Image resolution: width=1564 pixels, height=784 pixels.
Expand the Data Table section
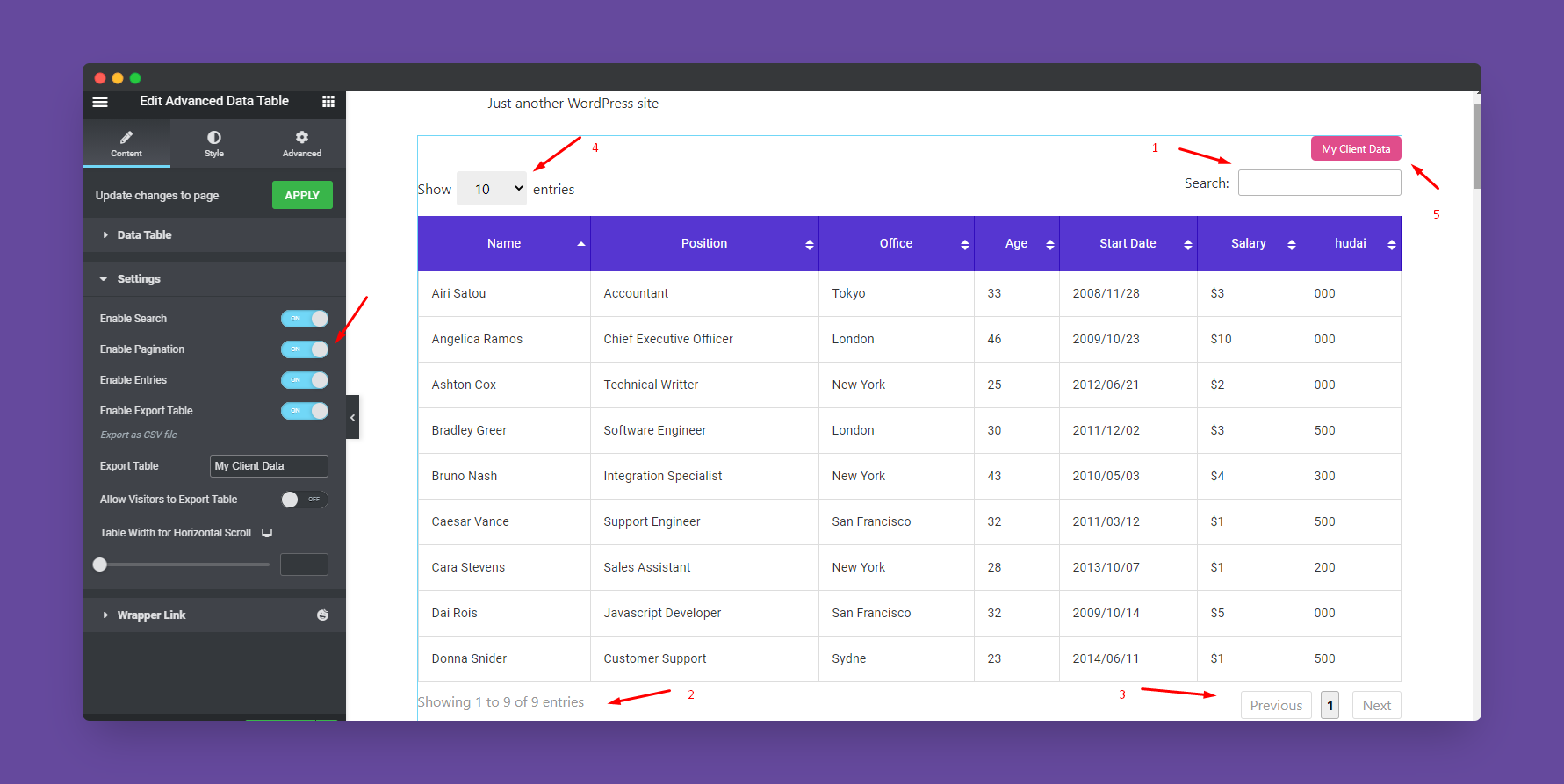pyautogui.click(x=144, y=235)
